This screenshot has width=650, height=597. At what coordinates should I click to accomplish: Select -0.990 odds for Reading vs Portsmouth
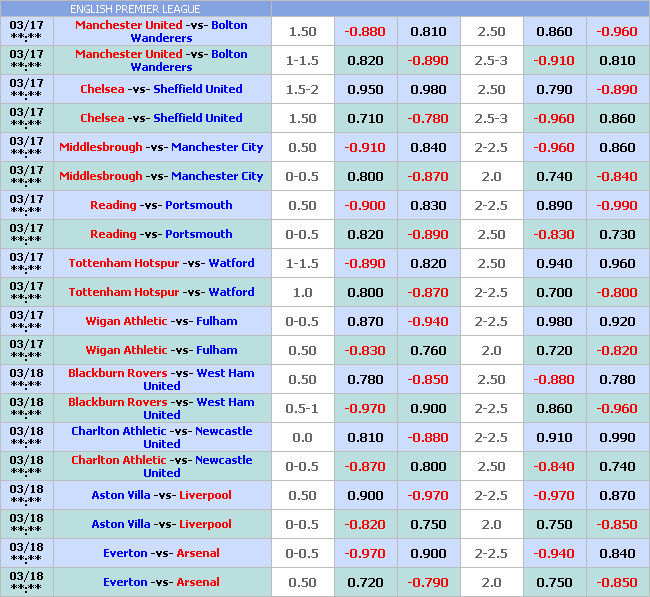tap(616, 205)
